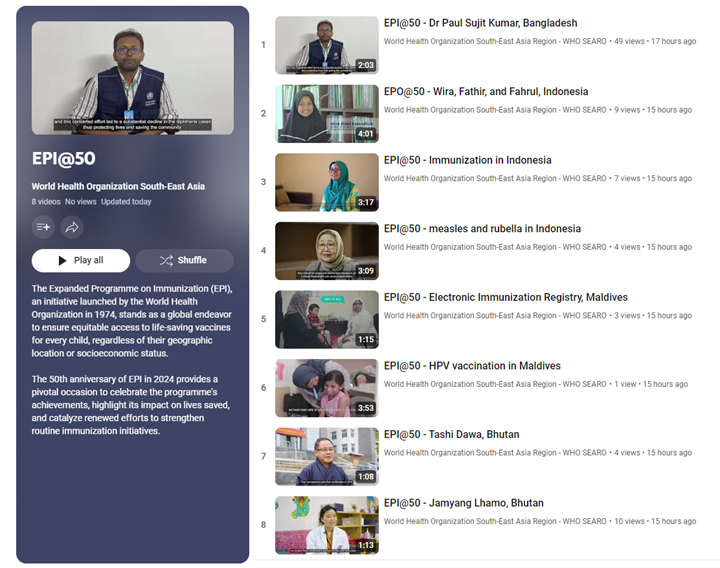
Task: Open Dr Paul Sujit Kumar video thumbnail
Action: 326,45
